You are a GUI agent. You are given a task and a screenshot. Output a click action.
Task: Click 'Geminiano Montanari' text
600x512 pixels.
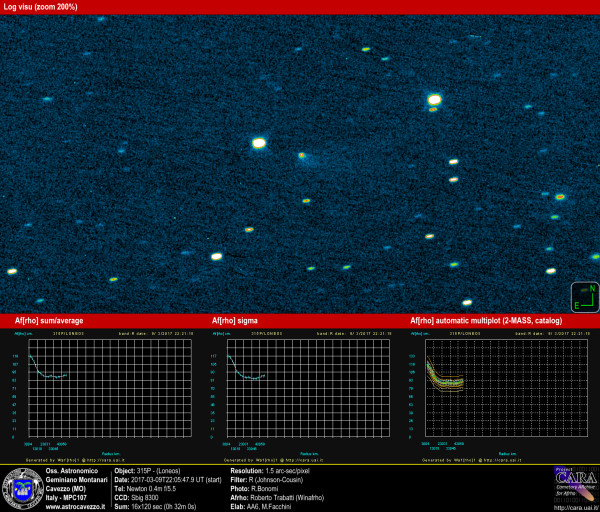tap(77, 480)
